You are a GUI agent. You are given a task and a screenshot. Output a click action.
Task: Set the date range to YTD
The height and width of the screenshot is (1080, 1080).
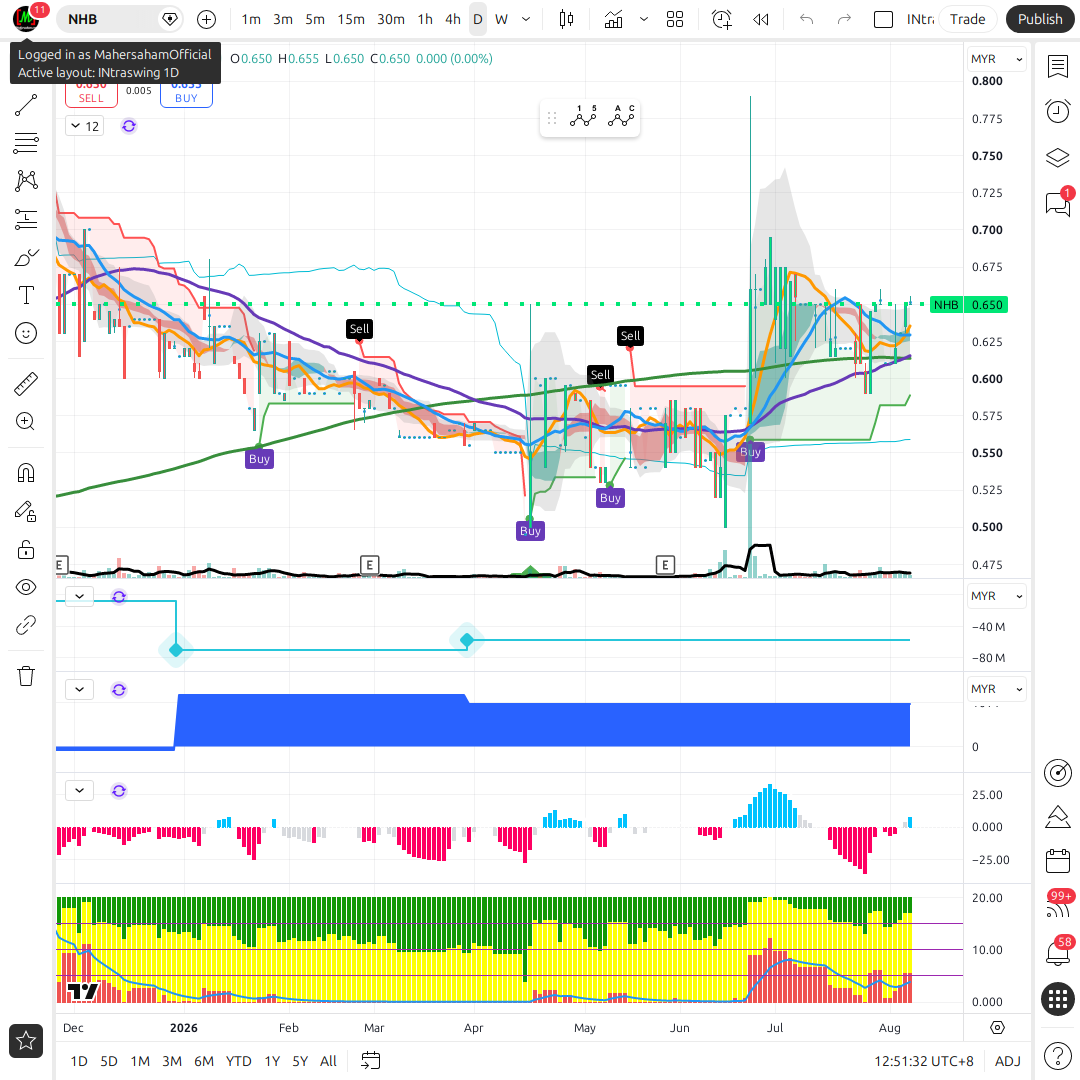coord(238,1061)
